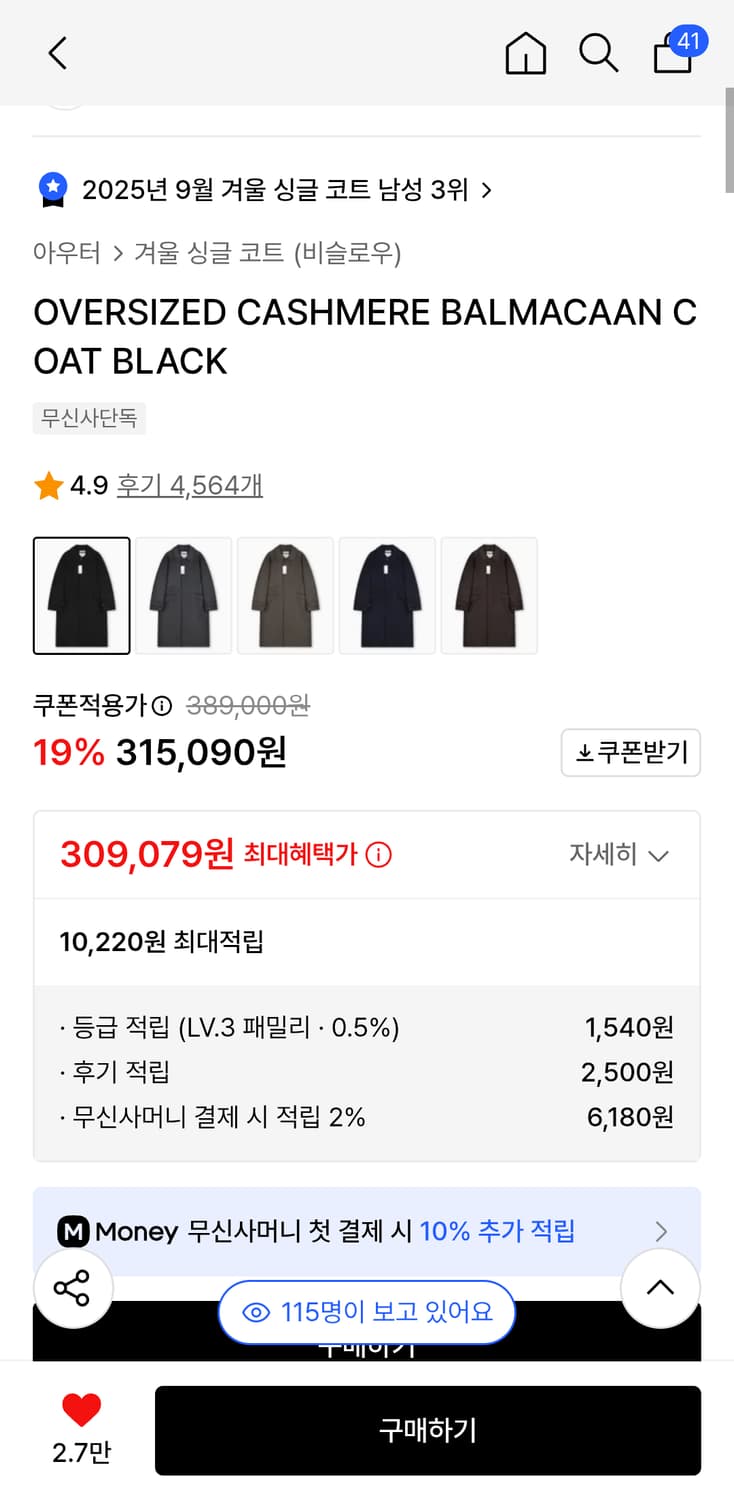
Task: Open the 무신사머니 10% 추가 적립 banner
Action: tap(366, 1231)
